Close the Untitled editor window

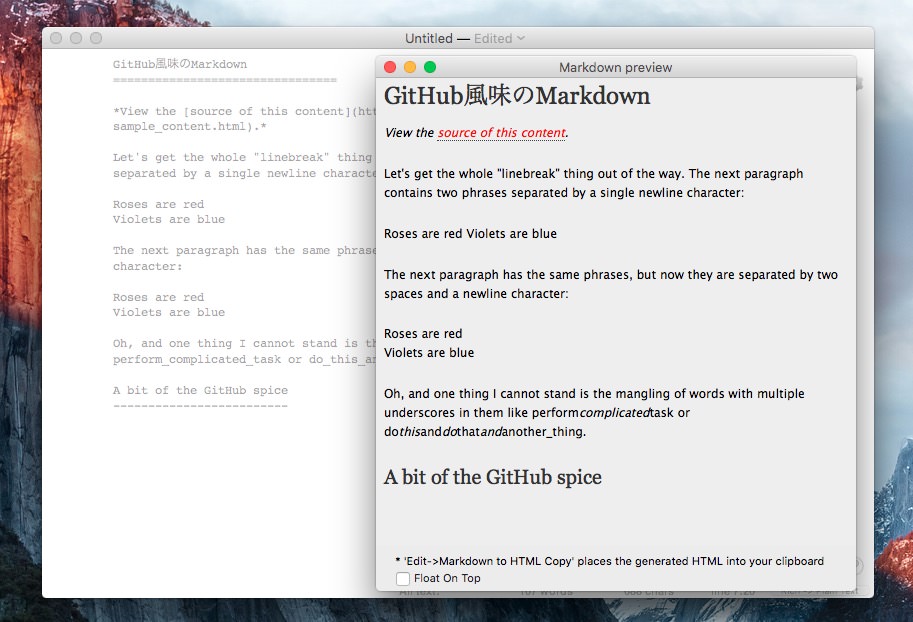(56, 38)
